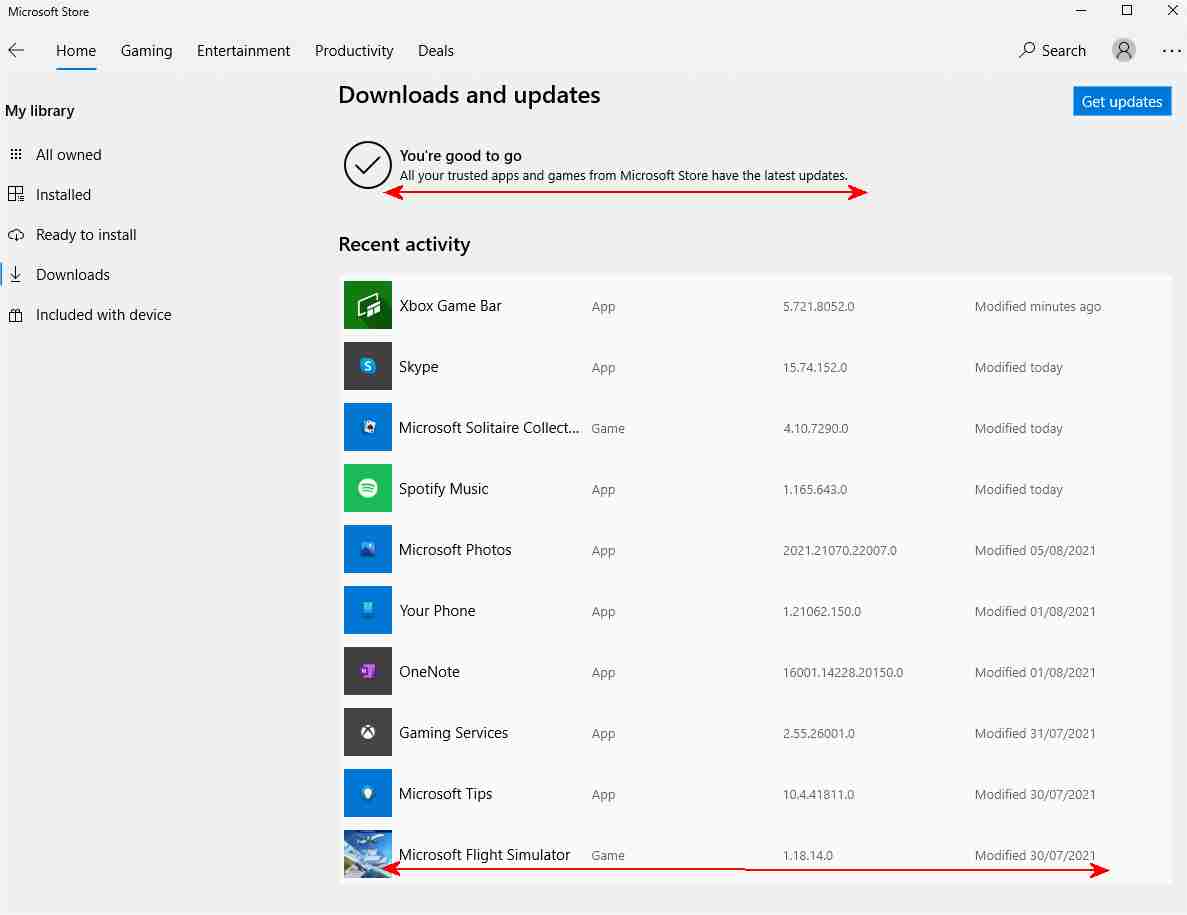Screen dimensions: 1187x915
Task: Click the 'Game' label for Flight Simulator
Action: (608, 855)
